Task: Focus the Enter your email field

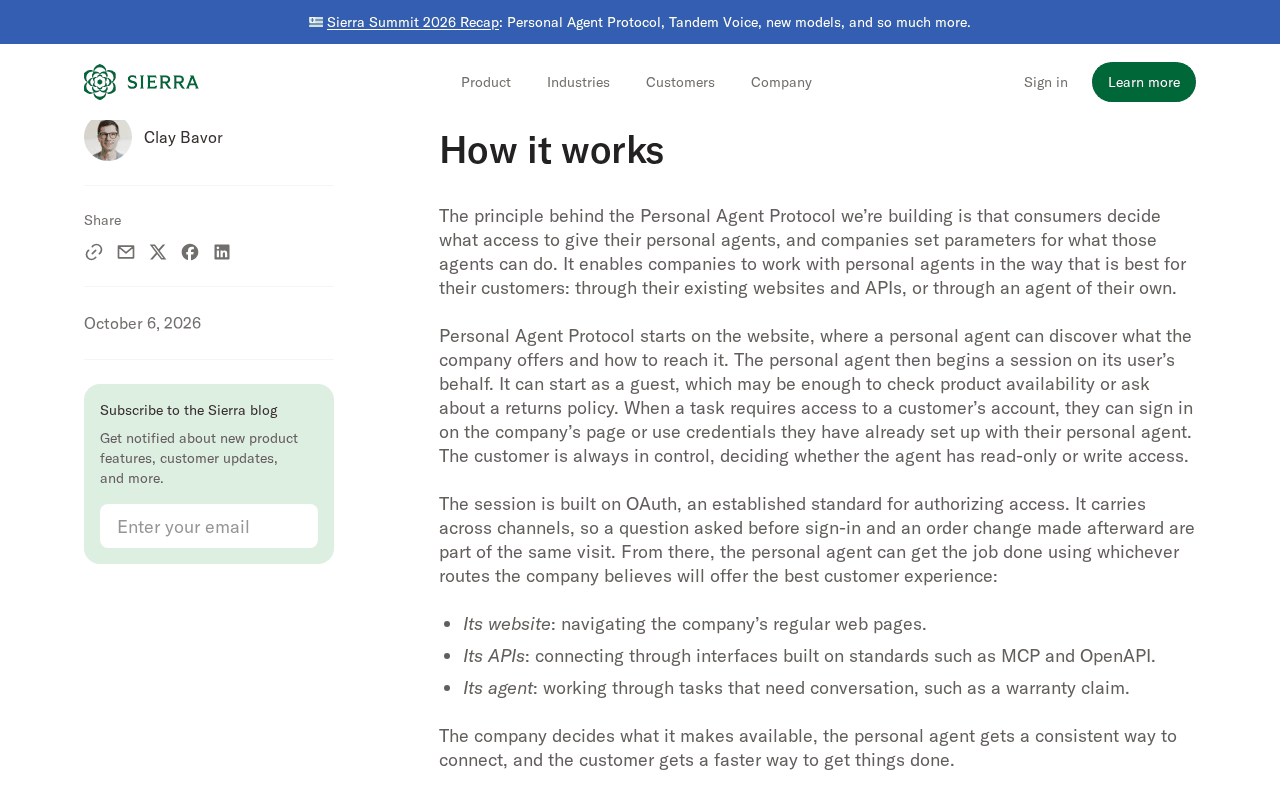Action: pos(209,526)
